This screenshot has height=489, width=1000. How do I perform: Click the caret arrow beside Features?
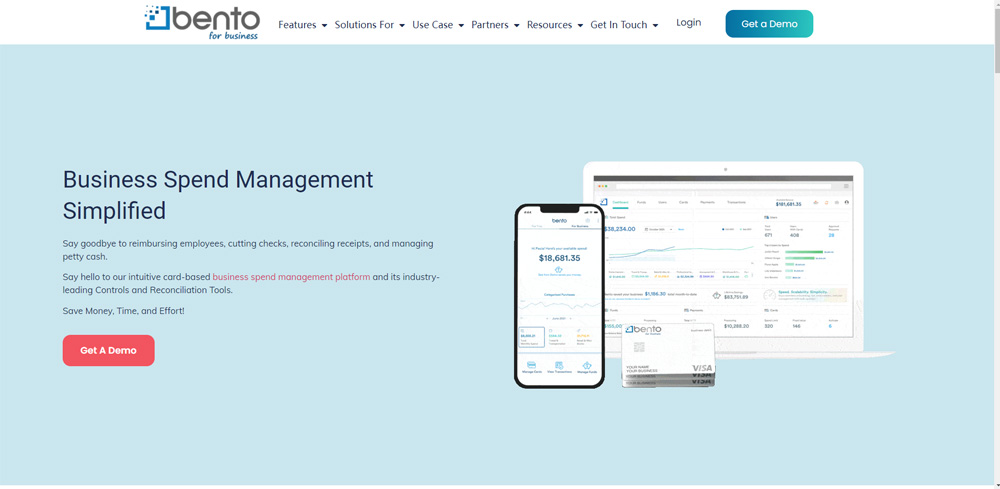[325, 26]
